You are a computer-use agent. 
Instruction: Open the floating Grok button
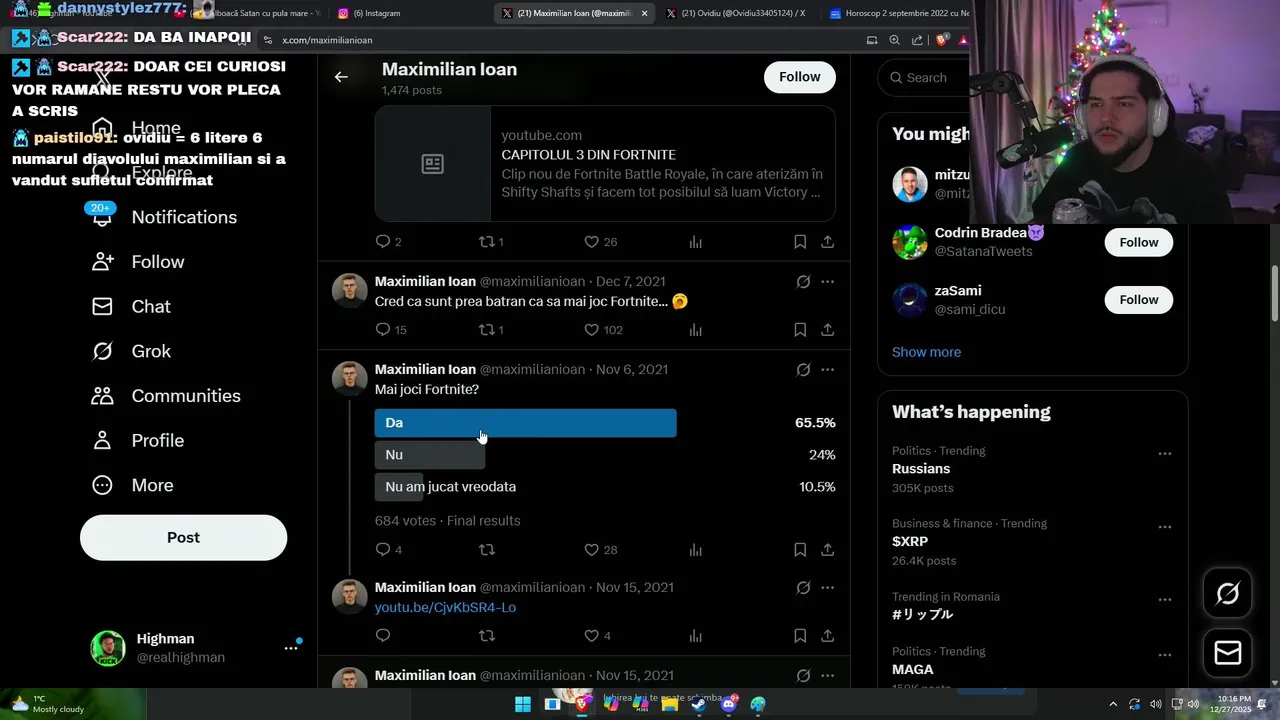[1228, 594]
